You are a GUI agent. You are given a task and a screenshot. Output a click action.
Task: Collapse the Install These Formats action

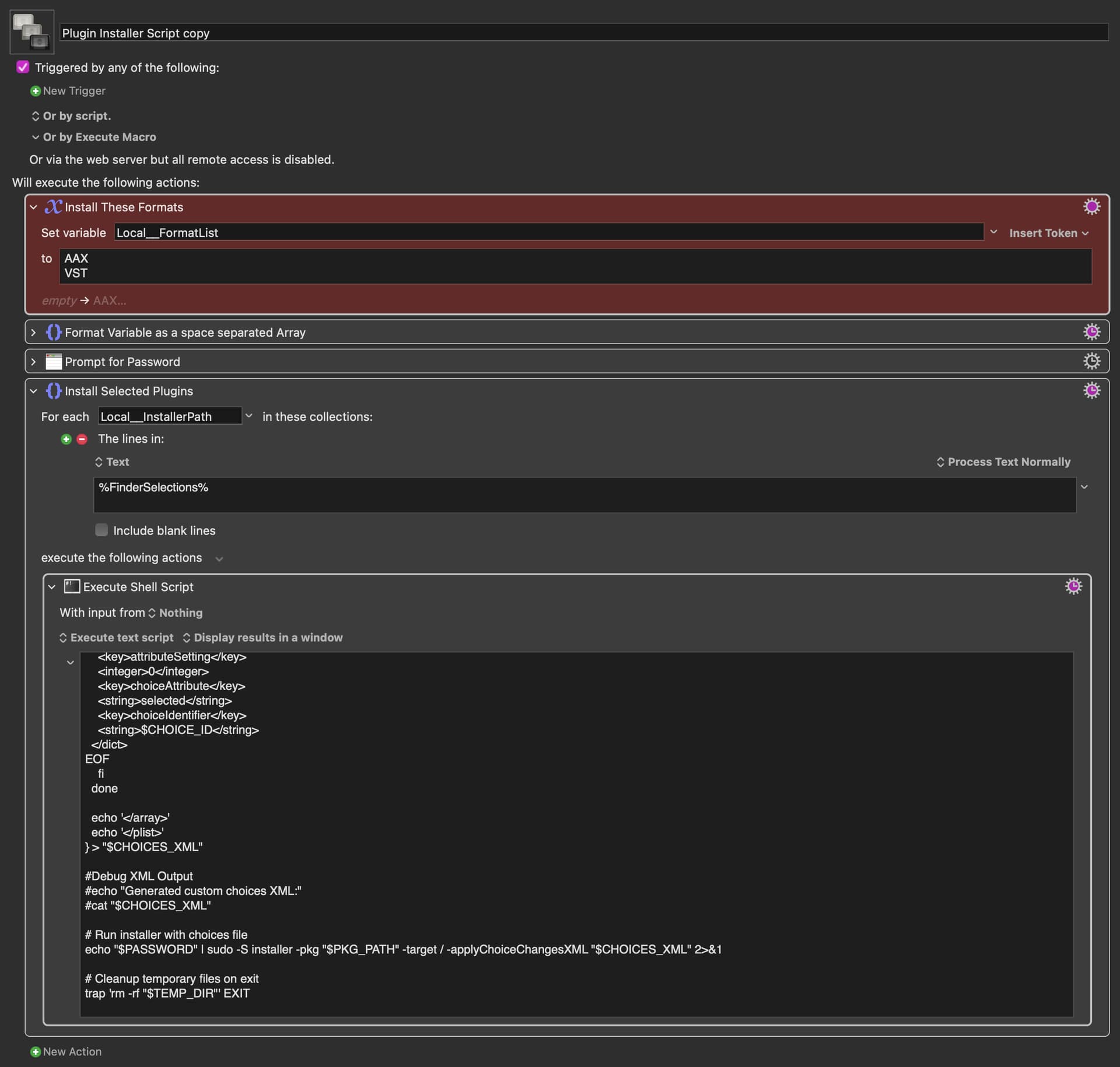pos(33,207)
